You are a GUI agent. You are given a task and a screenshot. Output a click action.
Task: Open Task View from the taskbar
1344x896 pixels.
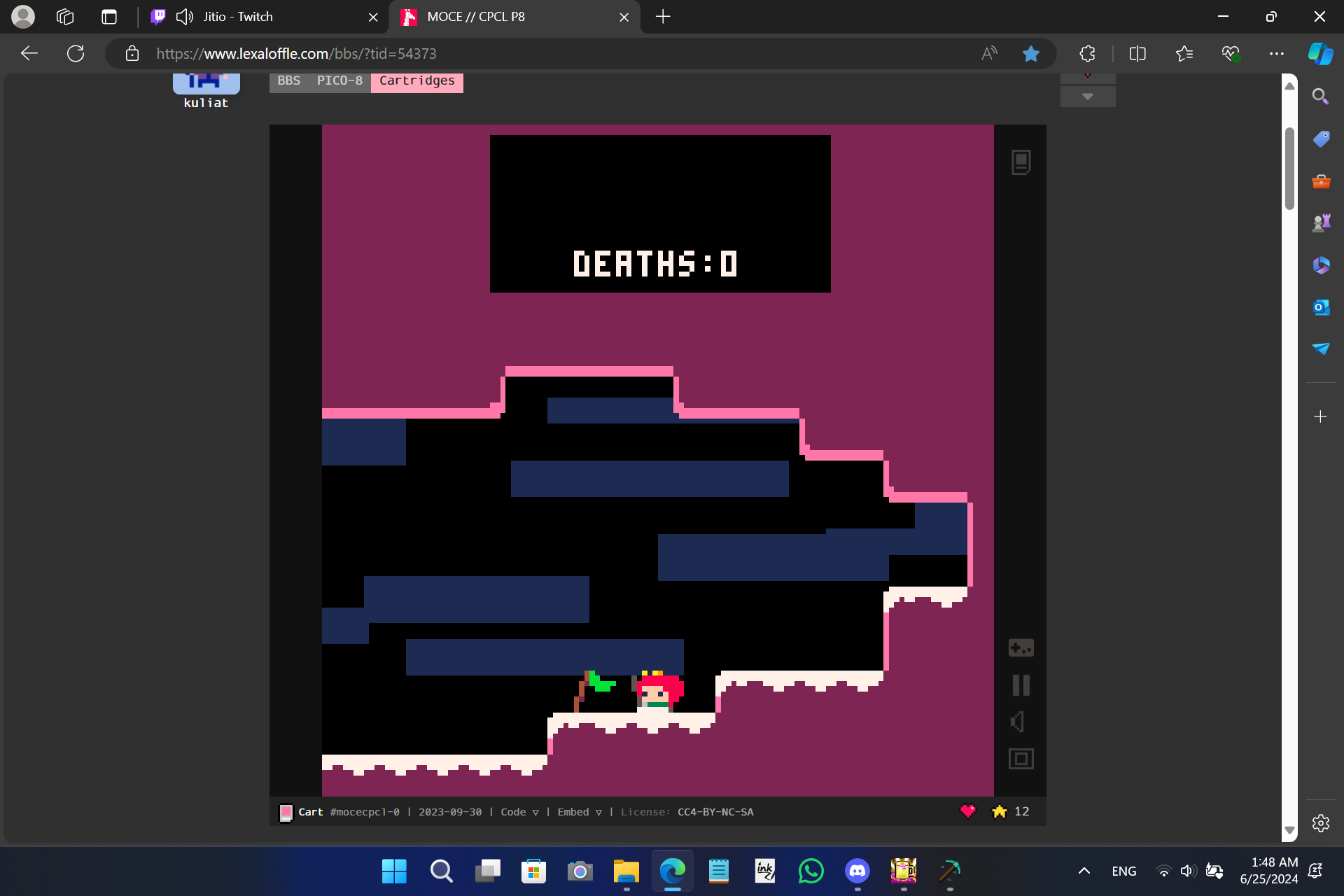point(487,871)
